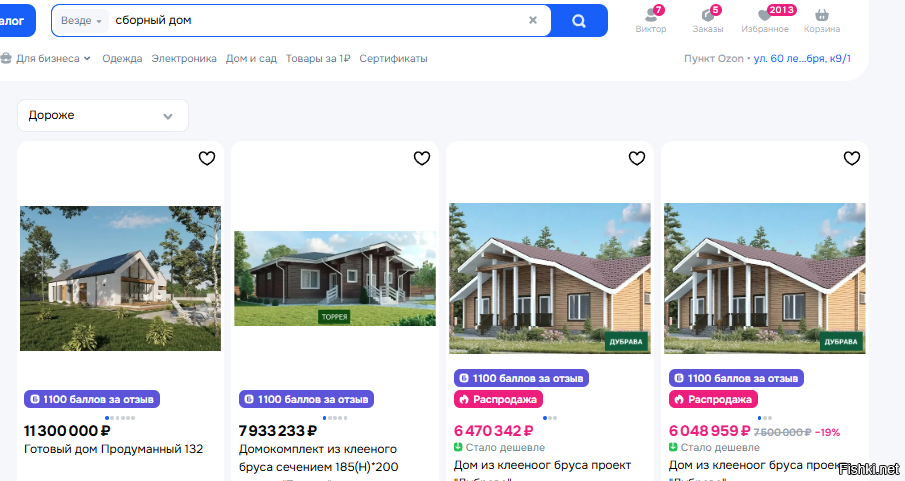Click image carousel dots under Готовый дом photo
905x481 pixels.
point(119,417)
